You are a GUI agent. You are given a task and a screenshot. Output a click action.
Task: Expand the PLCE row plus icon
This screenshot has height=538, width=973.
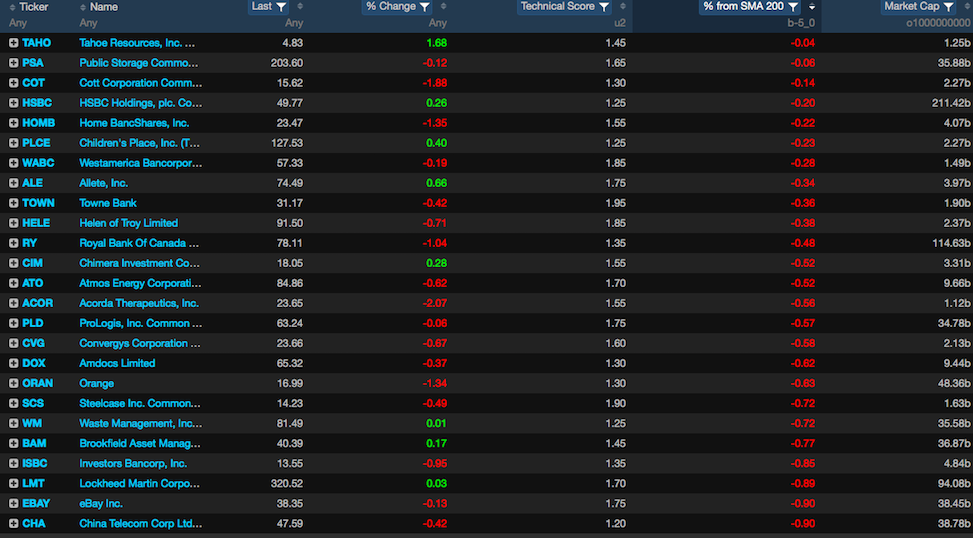point(13,143)
